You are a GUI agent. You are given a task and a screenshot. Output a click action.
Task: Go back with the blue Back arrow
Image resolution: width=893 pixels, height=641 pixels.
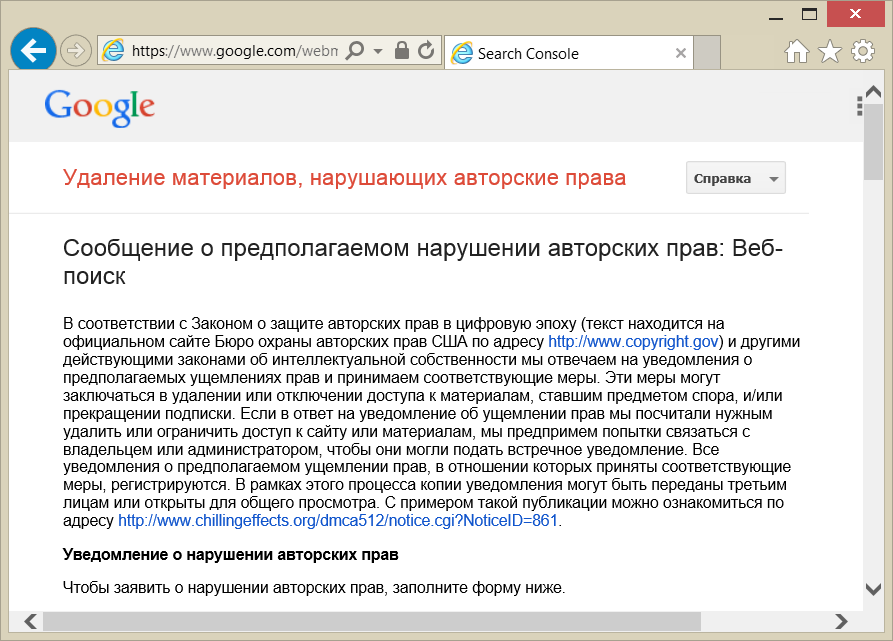(x=33, y=50)
